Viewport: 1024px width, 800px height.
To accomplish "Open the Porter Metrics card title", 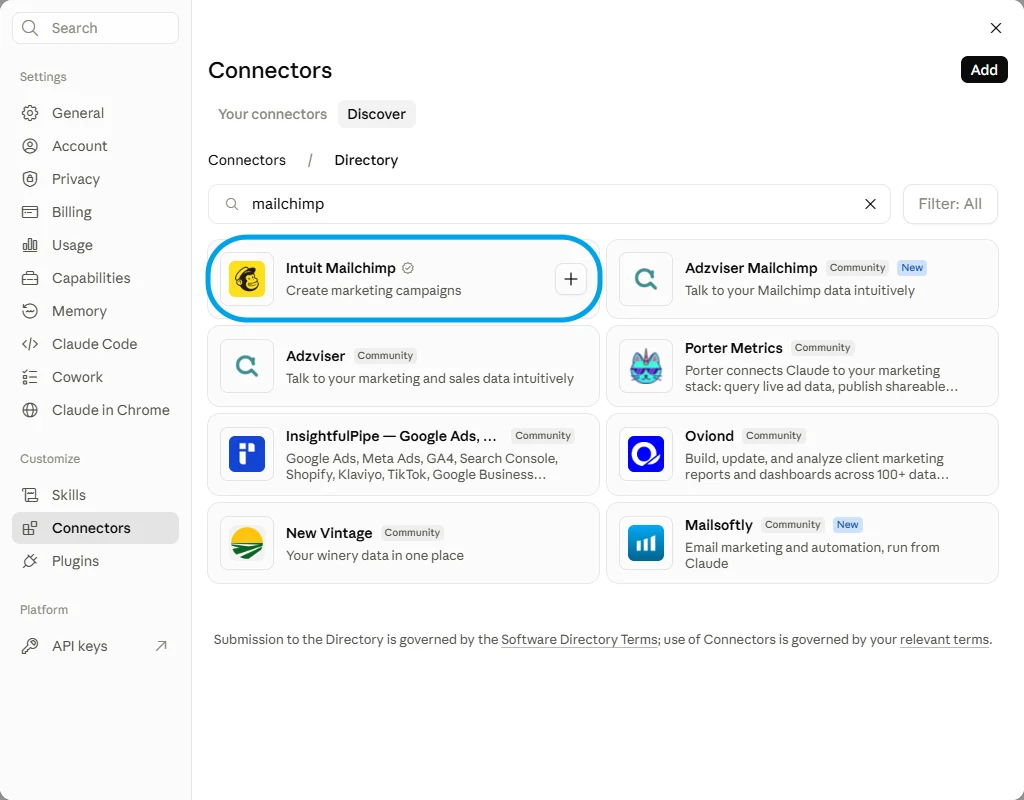I will coord(733,348).
